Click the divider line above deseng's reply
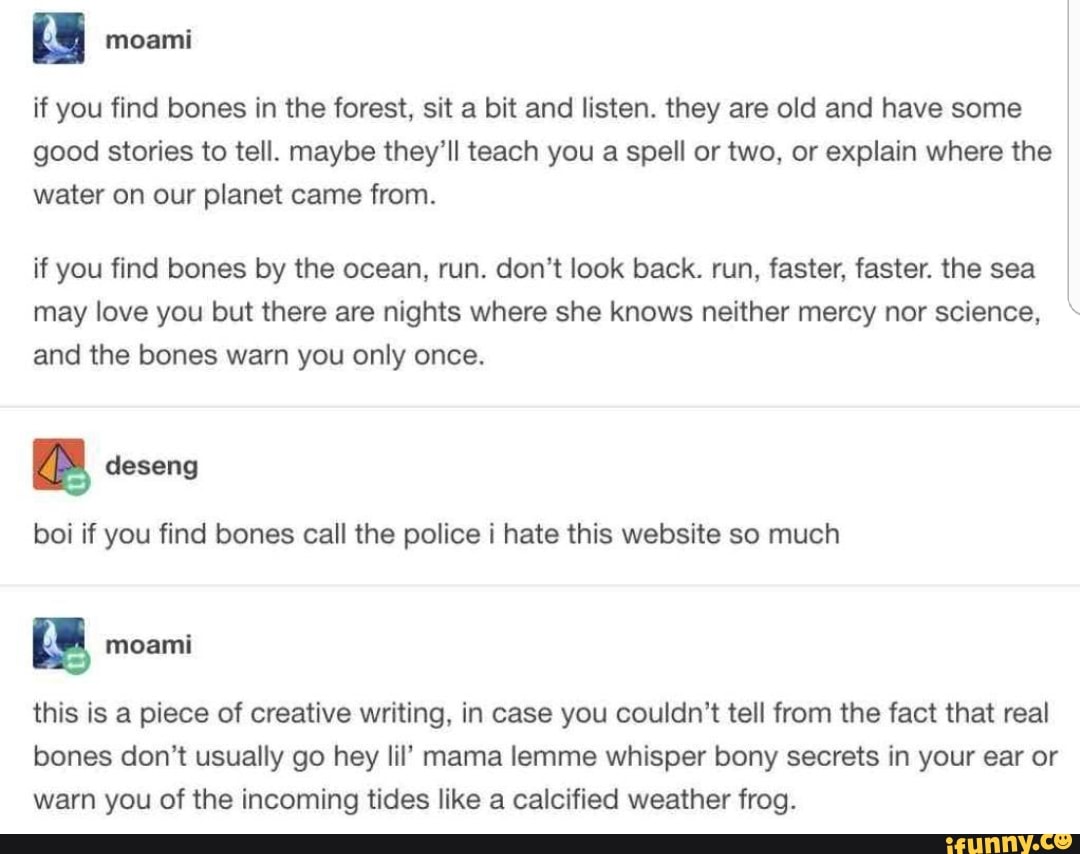This screenshot has width=1080, height=854. (540, 407)
